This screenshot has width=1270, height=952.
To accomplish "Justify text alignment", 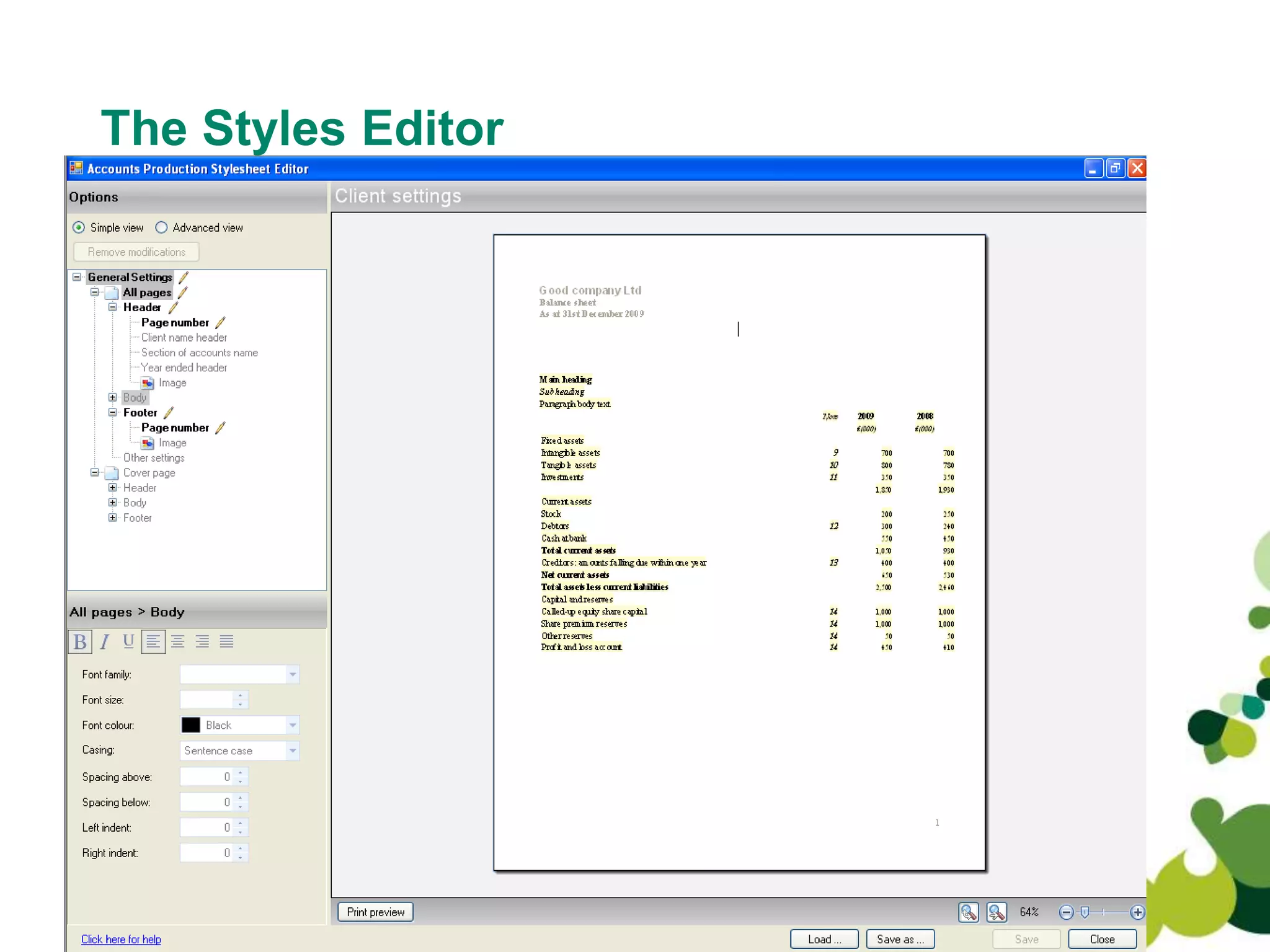I will 227,641.
